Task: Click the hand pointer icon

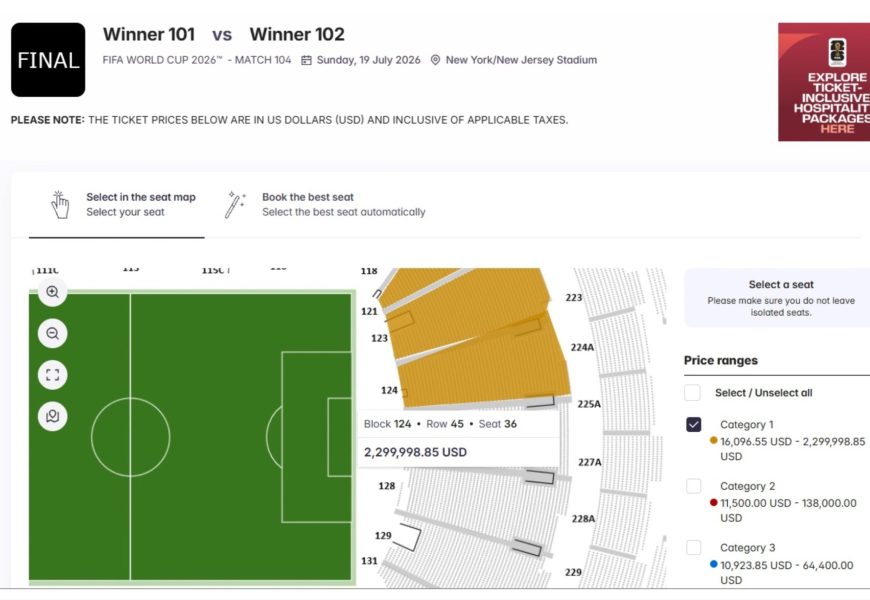Action: pos(60,204)
